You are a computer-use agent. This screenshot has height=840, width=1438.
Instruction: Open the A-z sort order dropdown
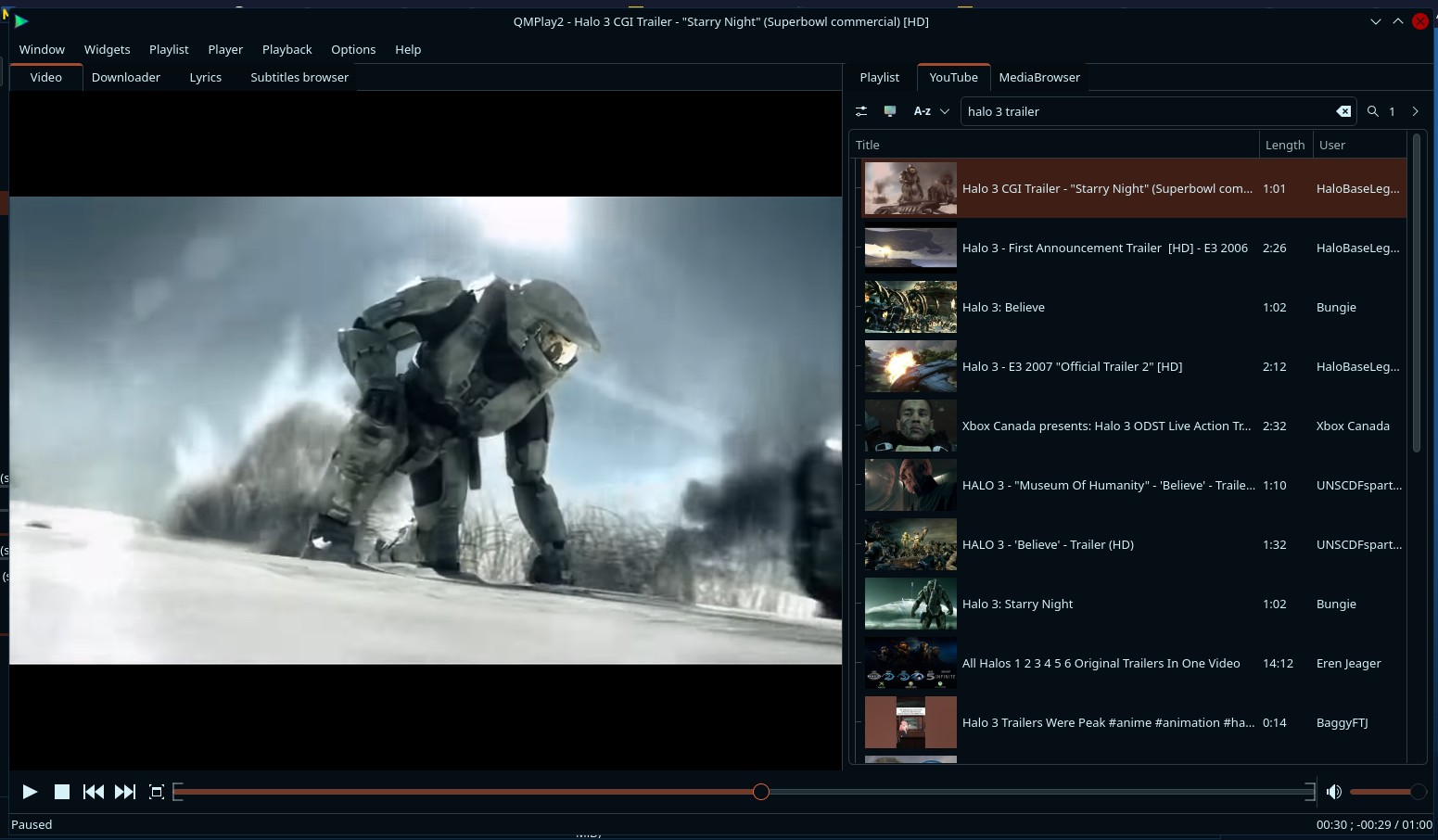click(931, 111)
